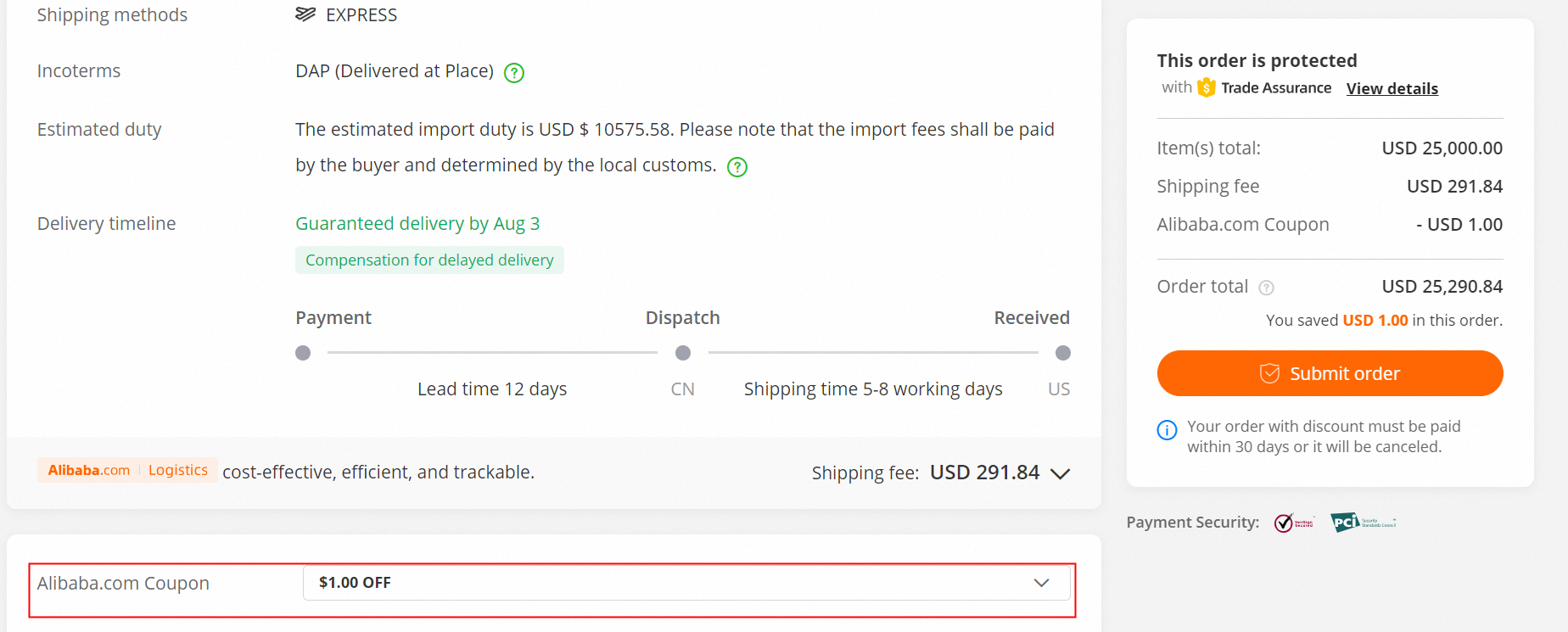The width and height of the screenshot is (1568, 632).
Task: Click the Trade Assurance shield icon
Action: [x=1206, y=87]
